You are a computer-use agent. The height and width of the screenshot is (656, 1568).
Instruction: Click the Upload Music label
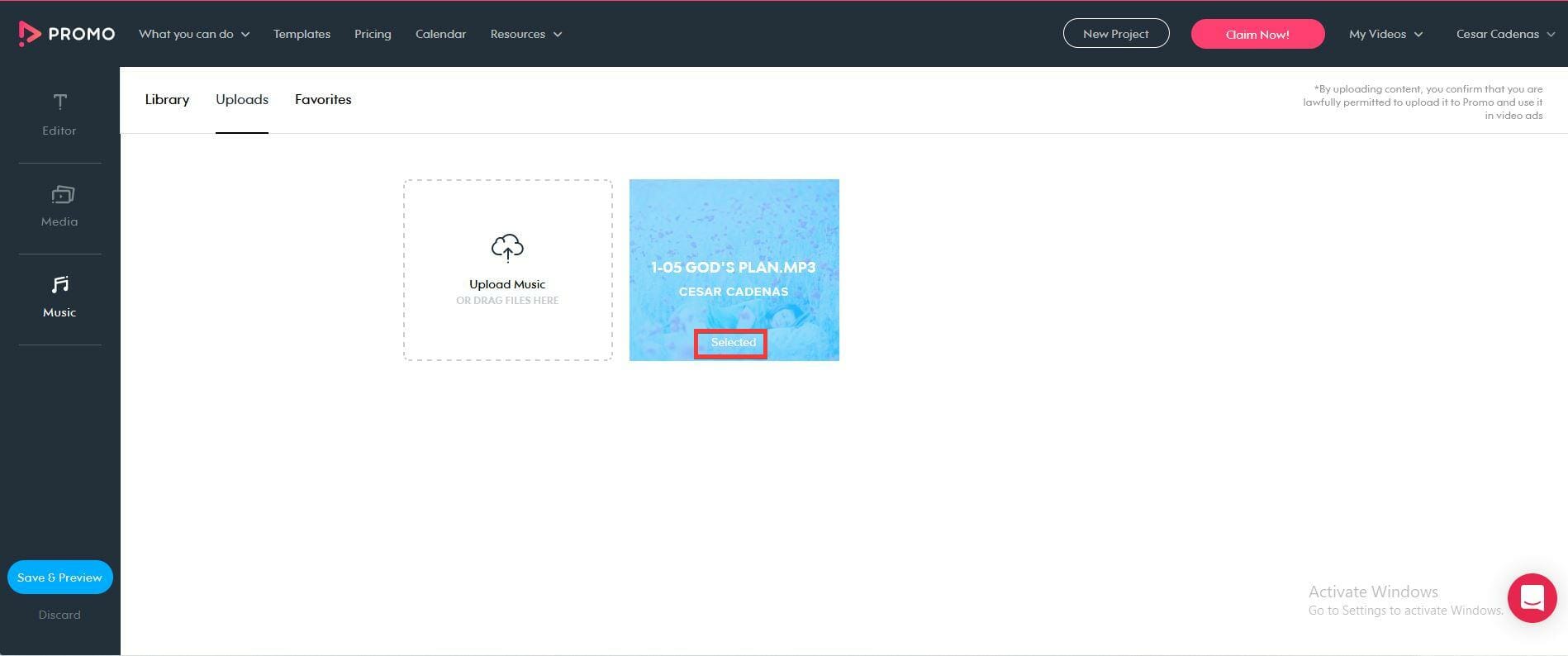coord(507,284)
